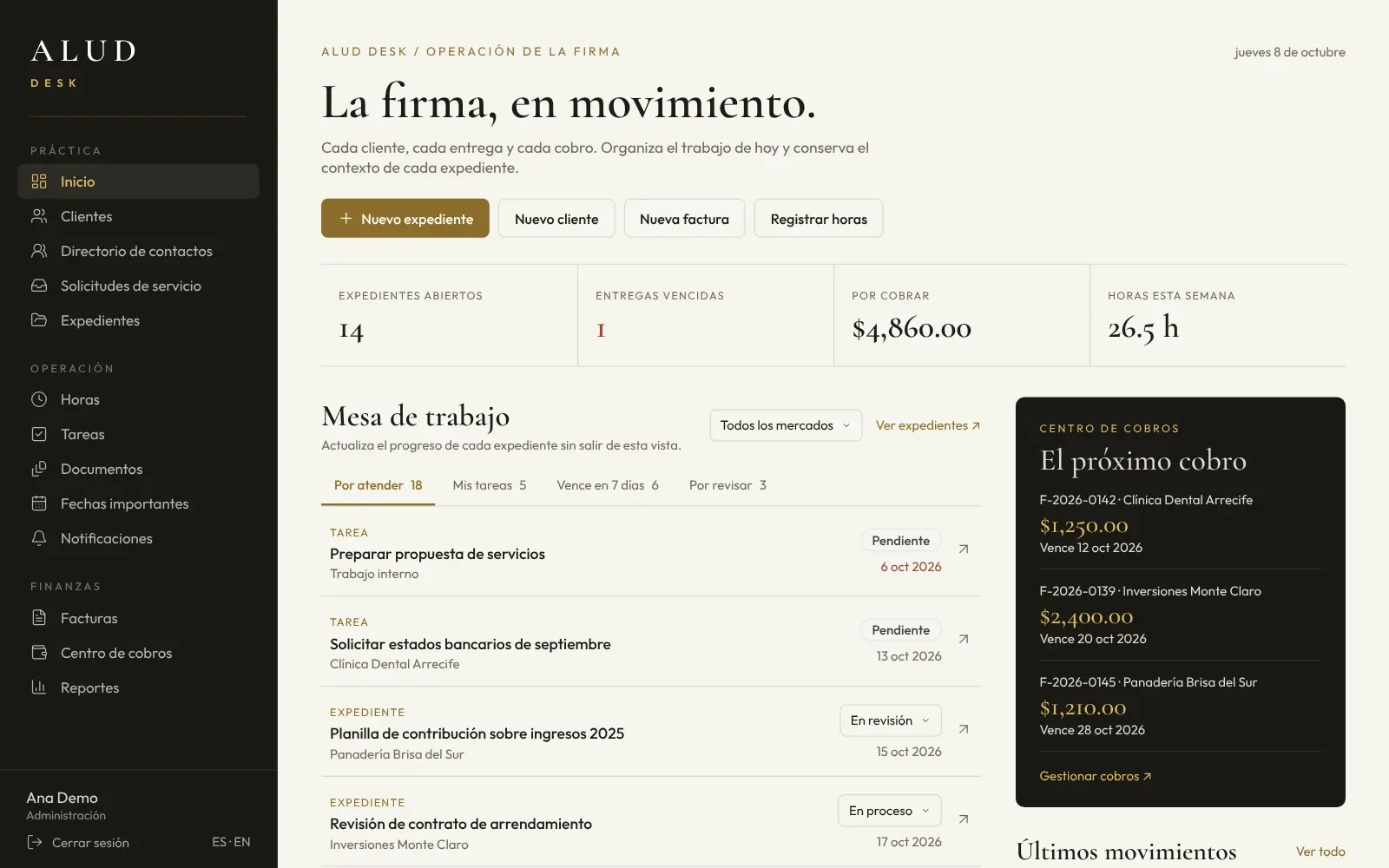Expand the Todos los mercados dropdown
Image resolution: width=1389 pixels, height=868 pixels.
tap(786, 425)
